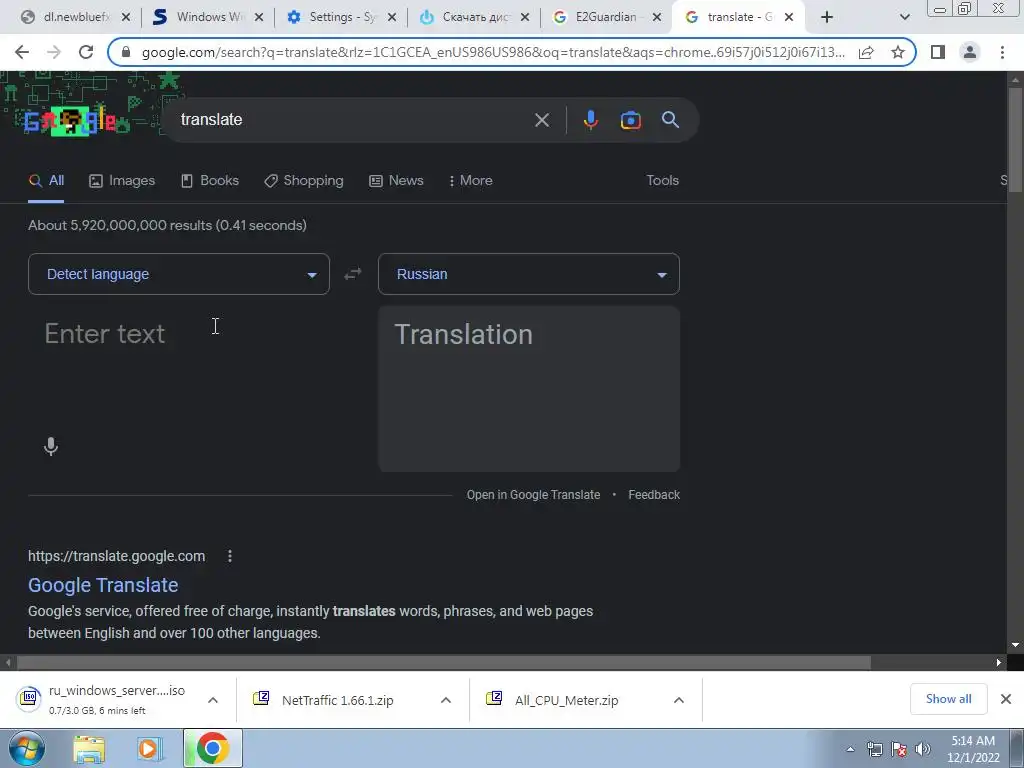
Task: Select the Shopping search filter
Action: coord(304,181)
